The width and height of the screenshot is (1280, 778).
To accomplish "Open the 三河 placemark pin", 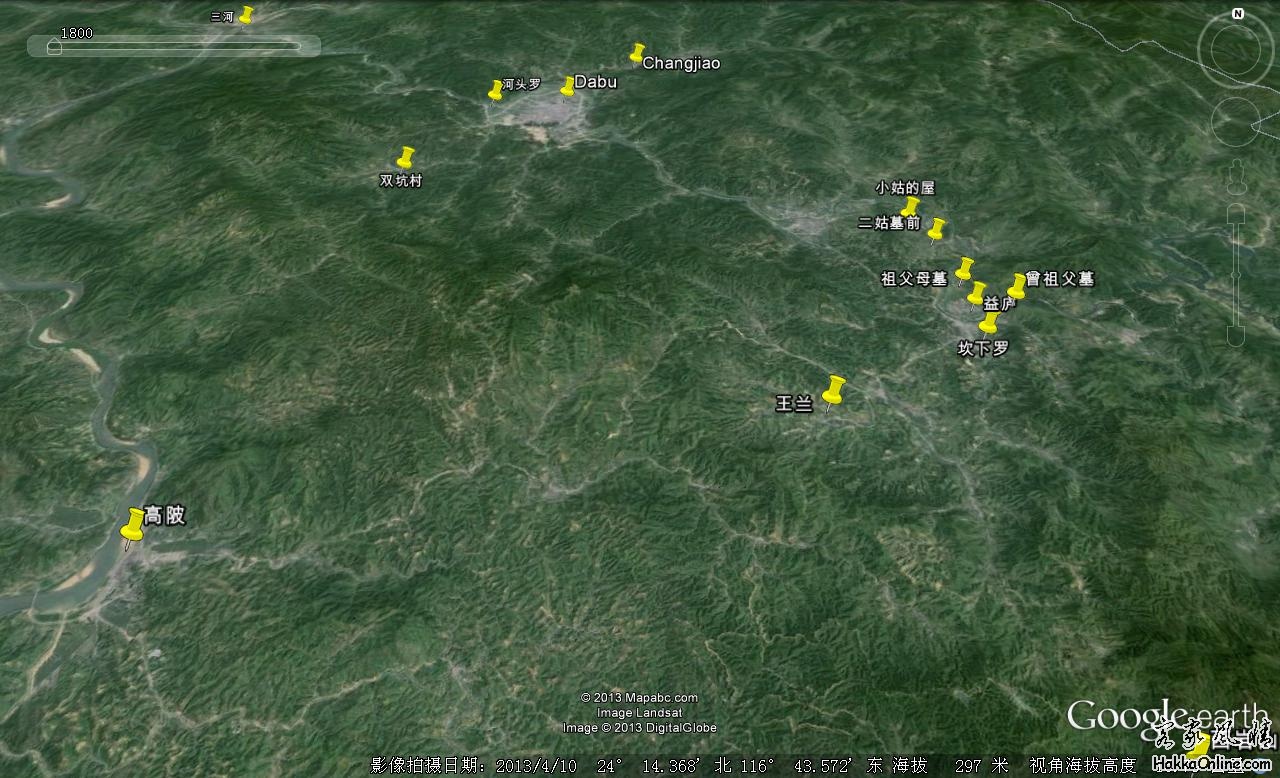I will coord(246,15).
